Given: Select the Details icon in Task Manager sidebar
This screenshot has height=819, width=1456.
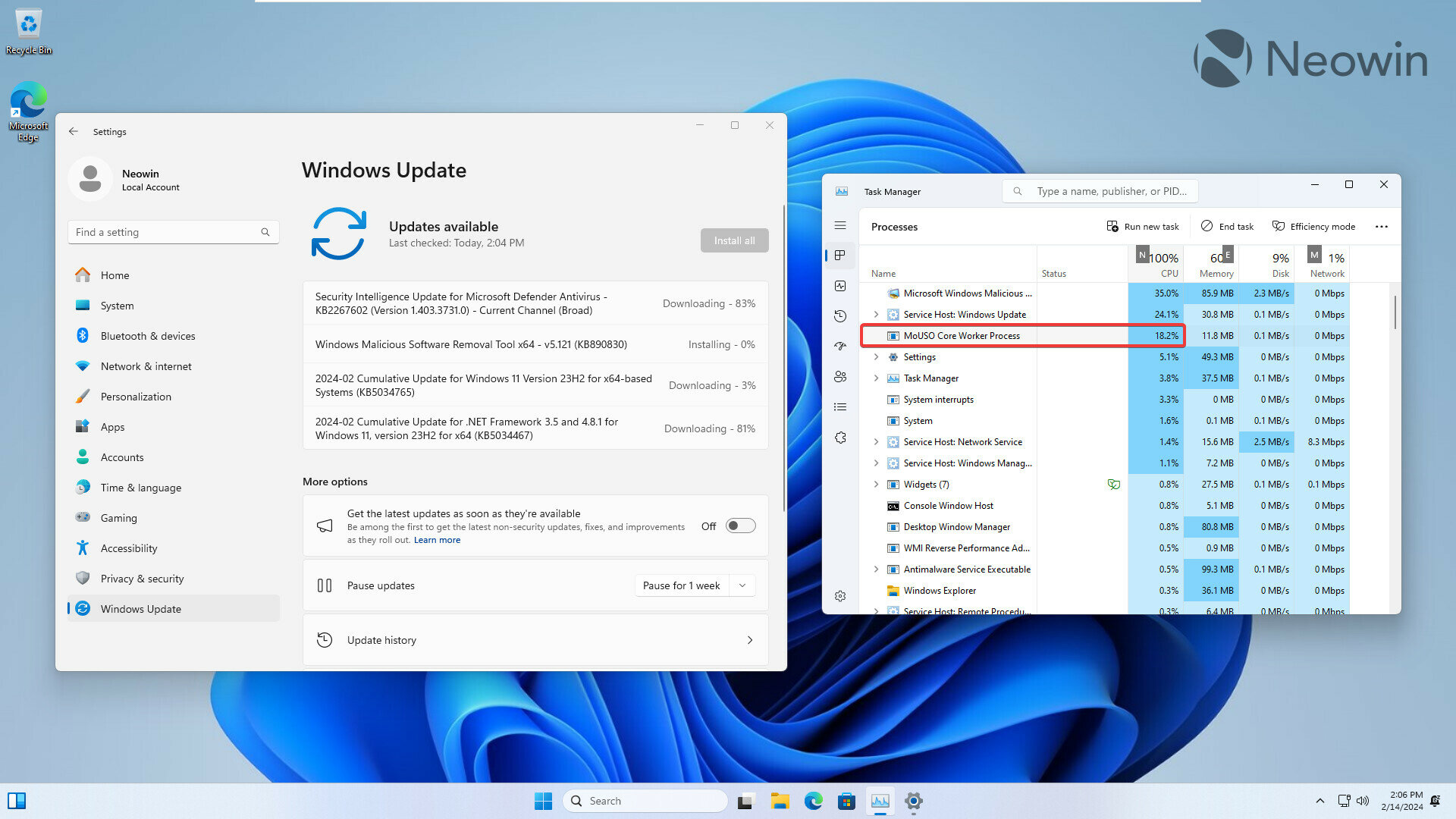Looking at the screenshot, I should 840,407.
